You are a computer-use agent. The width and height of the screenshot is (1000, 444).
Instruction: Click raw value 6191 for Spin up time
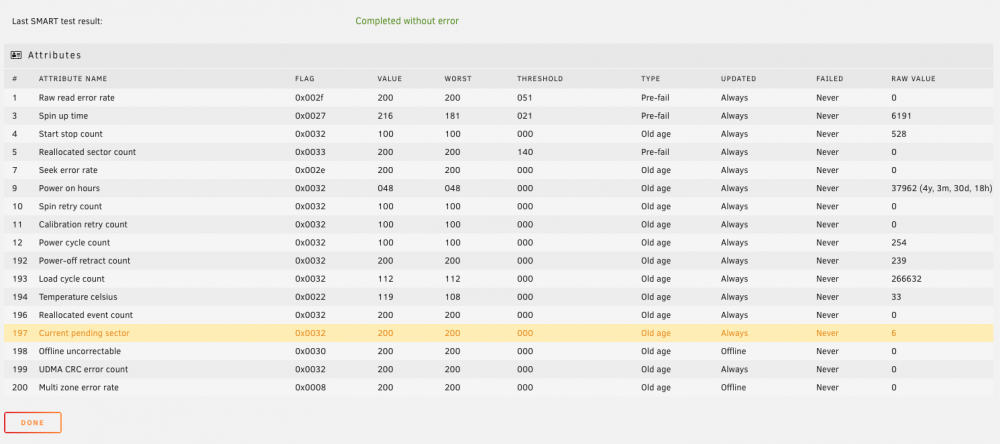tap(901, 116)
